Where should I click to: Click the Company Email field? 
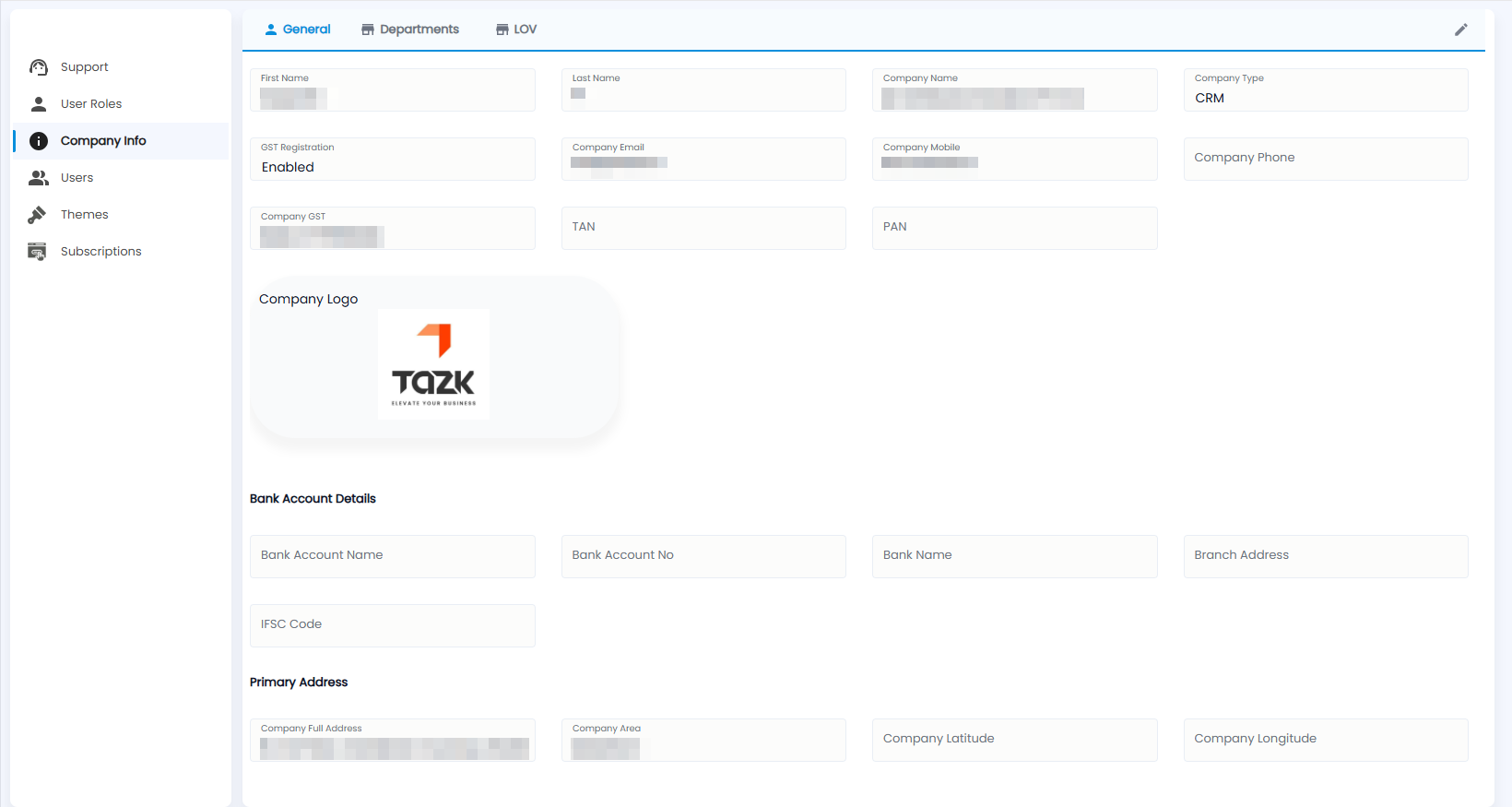pyautogui.click(x=703, y=159)
